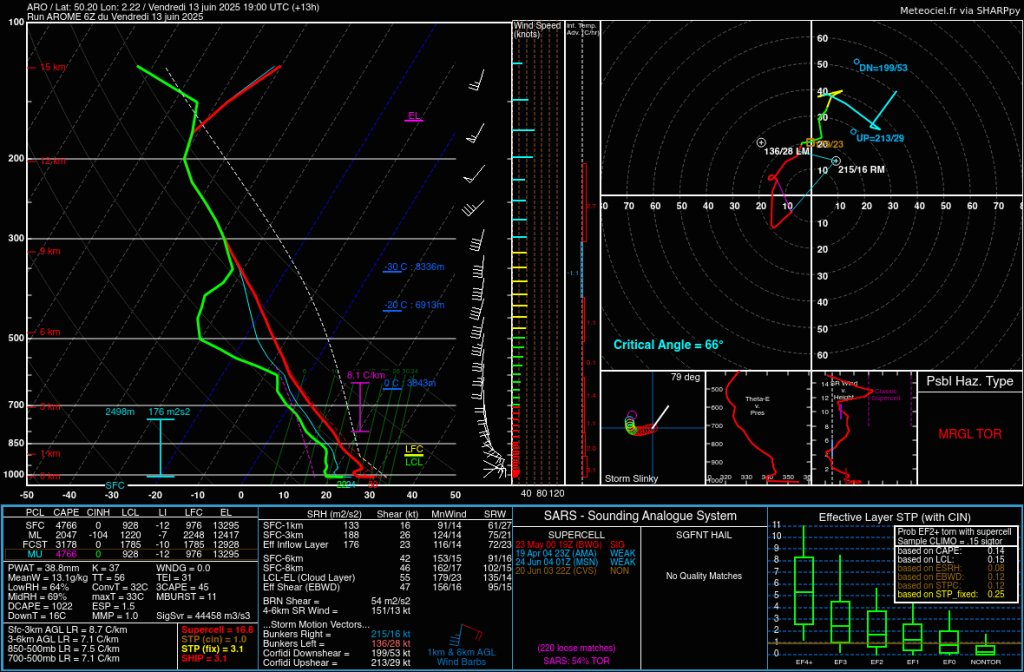Click the green LCL level marker

click(414, 461)
